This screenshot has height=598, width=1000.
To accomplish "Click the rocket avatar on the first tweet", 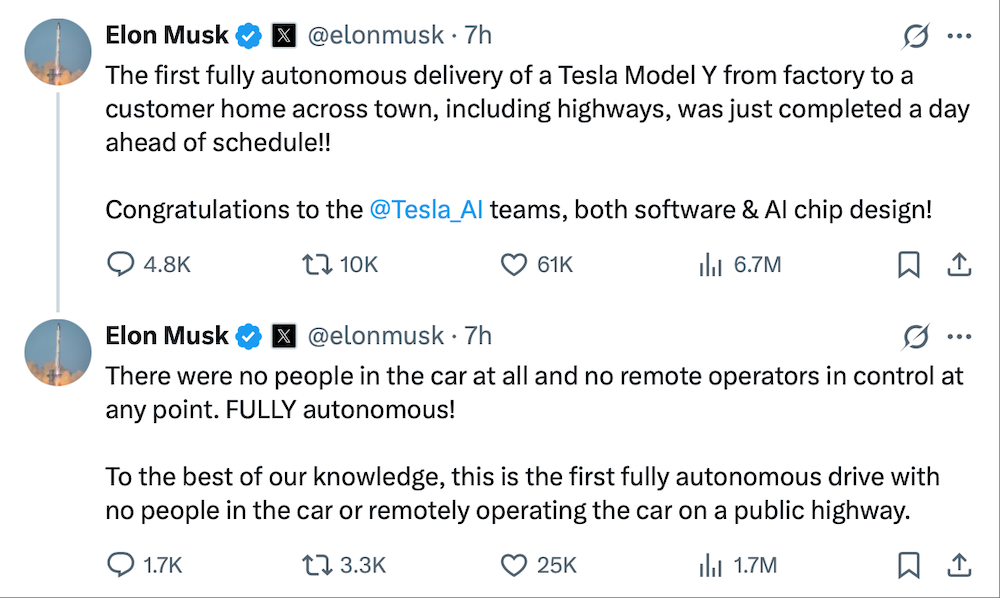I will [x=58, y=52].
